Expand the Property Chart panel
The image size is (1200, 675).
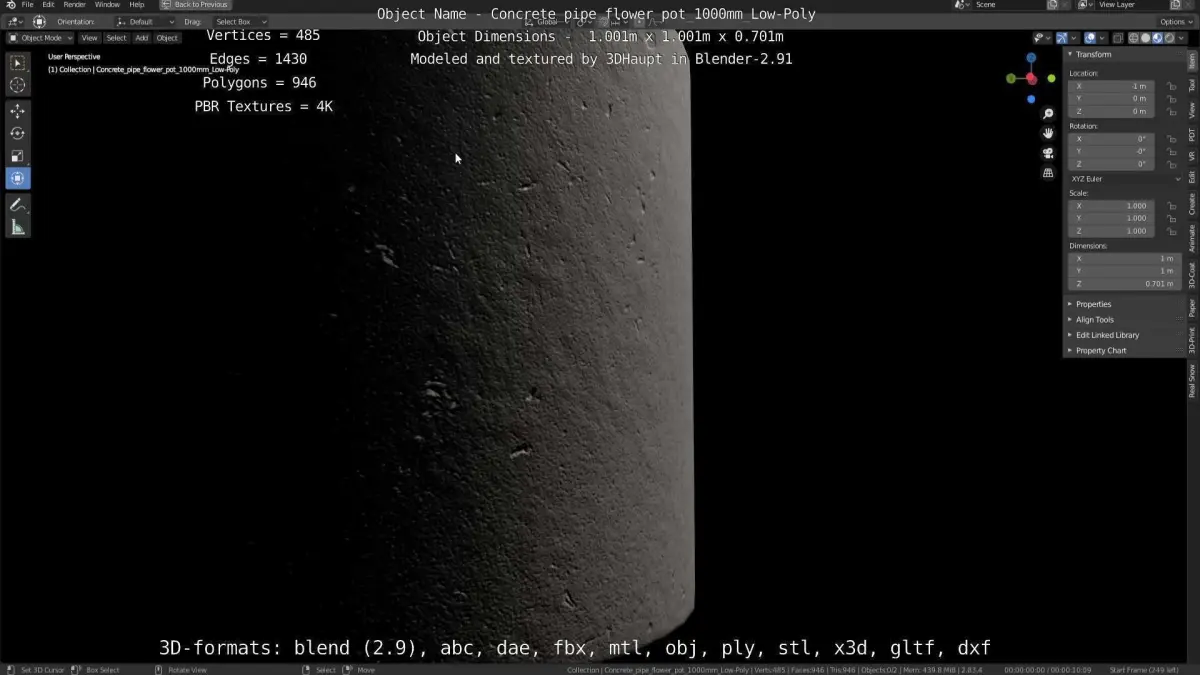1101,351
